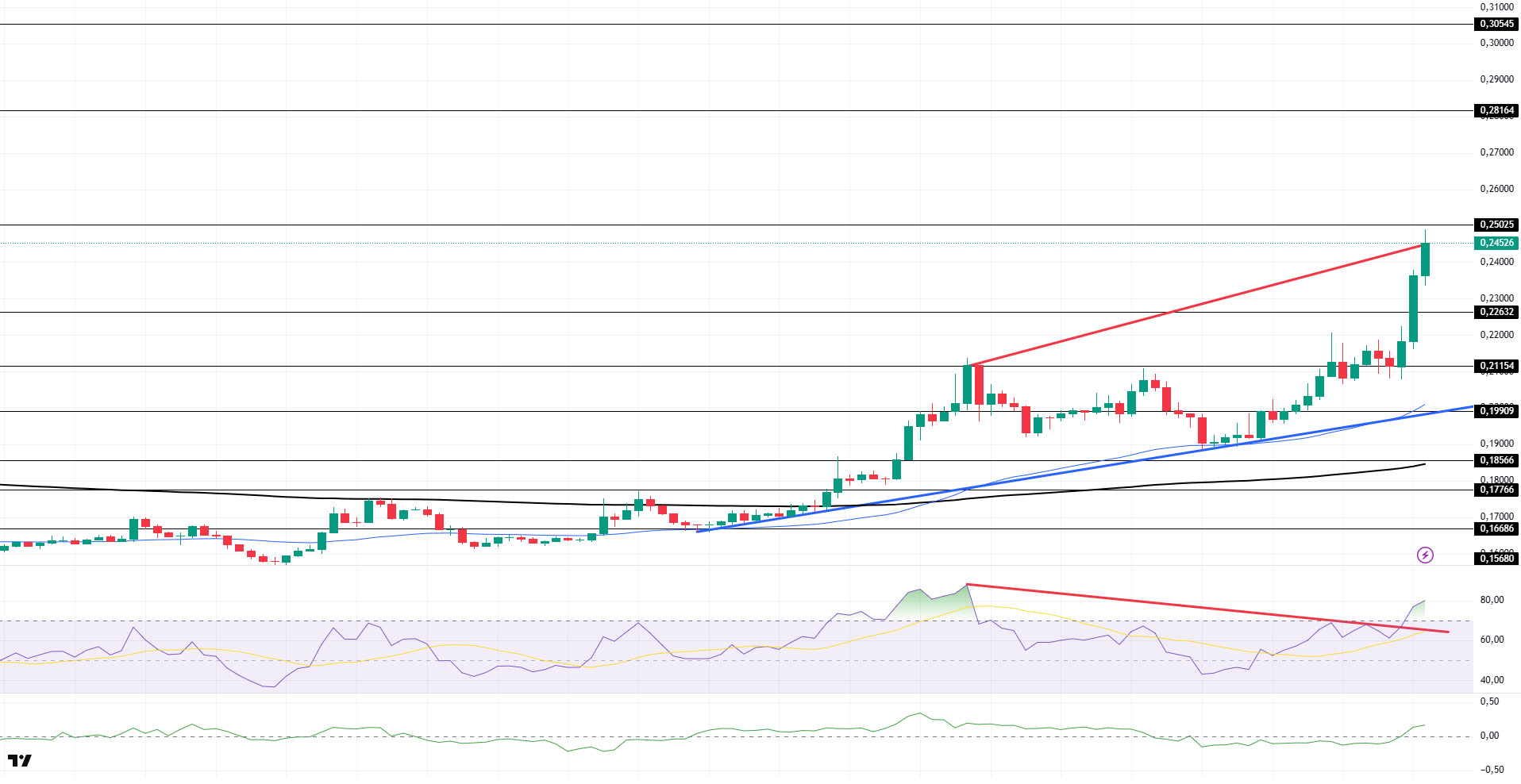The height and width of the screenshot is (784, 1521).
Task: Click the red divergence line on RSI
Action: coord(1207,609)
